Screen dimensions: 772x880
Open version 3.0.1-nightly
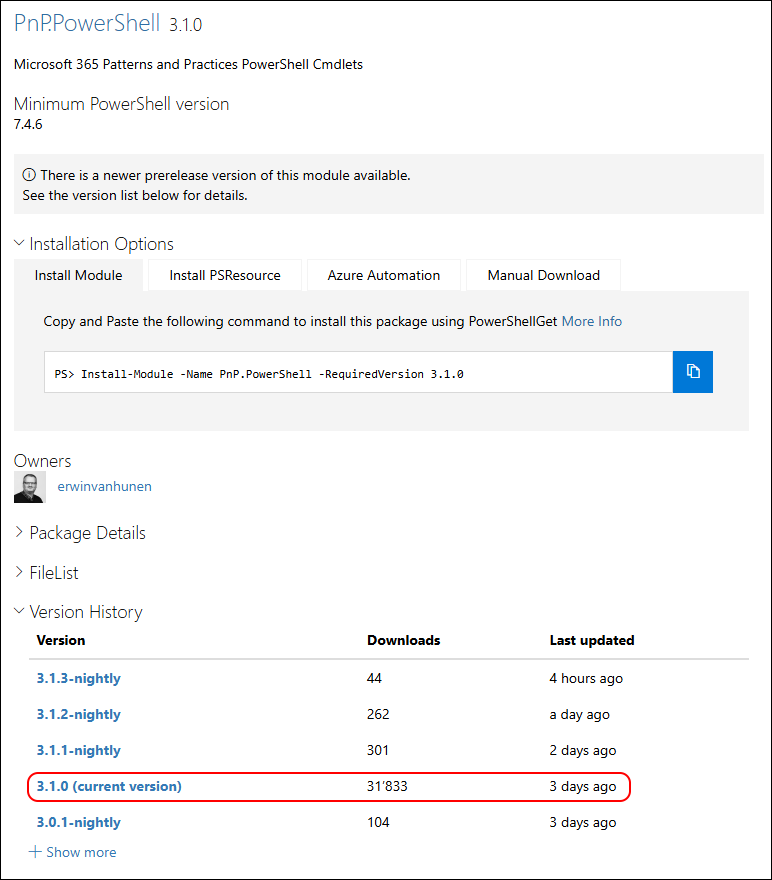79,822
